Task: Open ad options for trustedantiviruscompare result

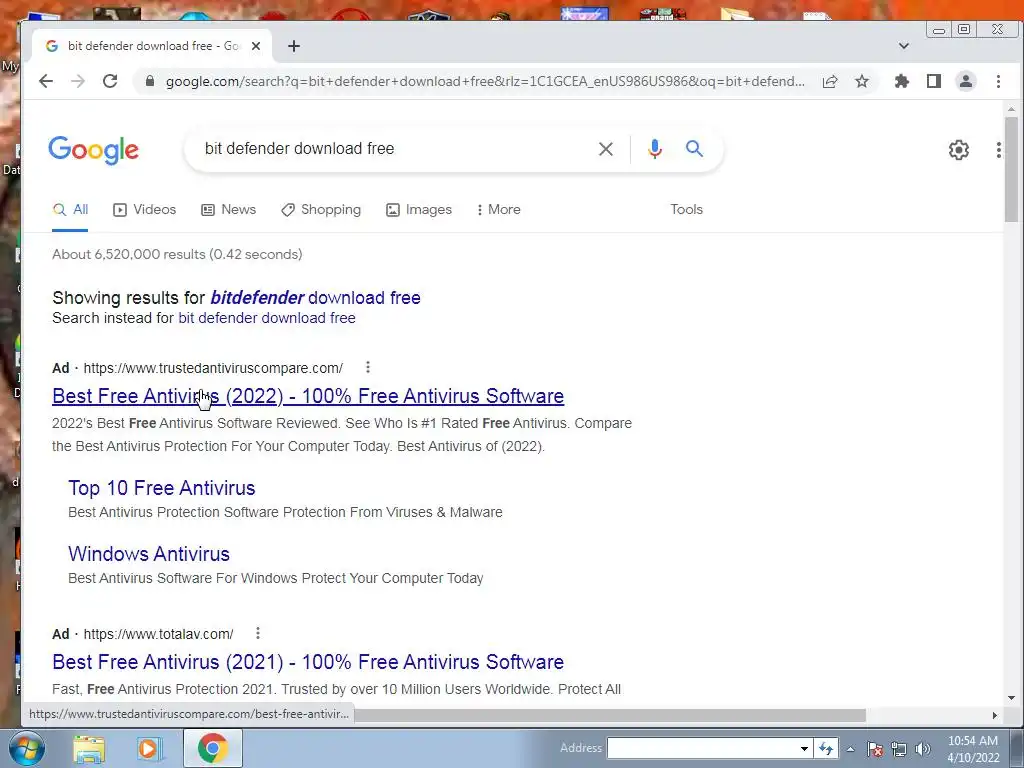Action: click(368, 367)
